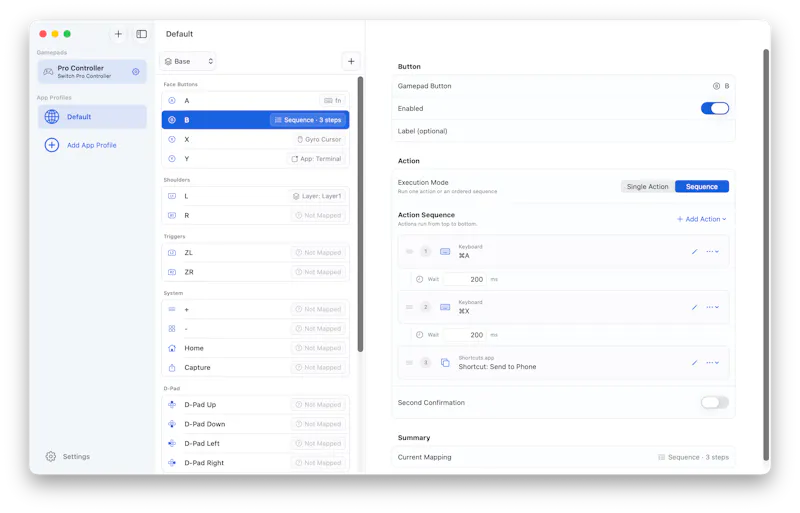Click the minus button grid icon

172,329
